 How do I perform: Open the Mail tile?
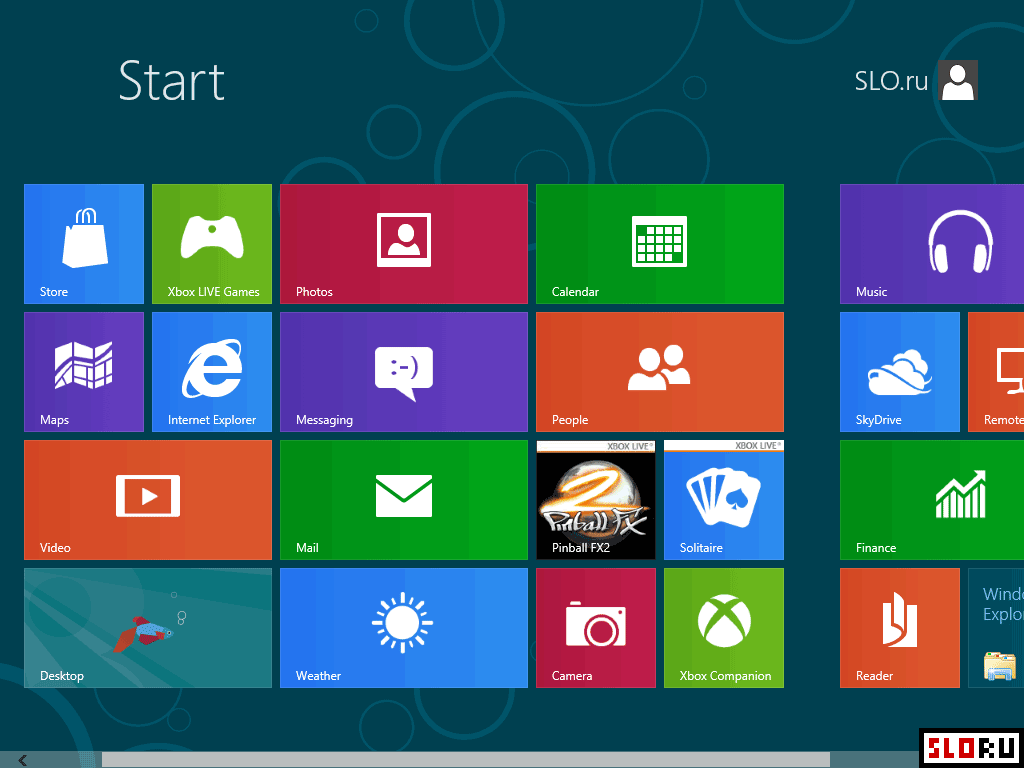tap(404, 500)
